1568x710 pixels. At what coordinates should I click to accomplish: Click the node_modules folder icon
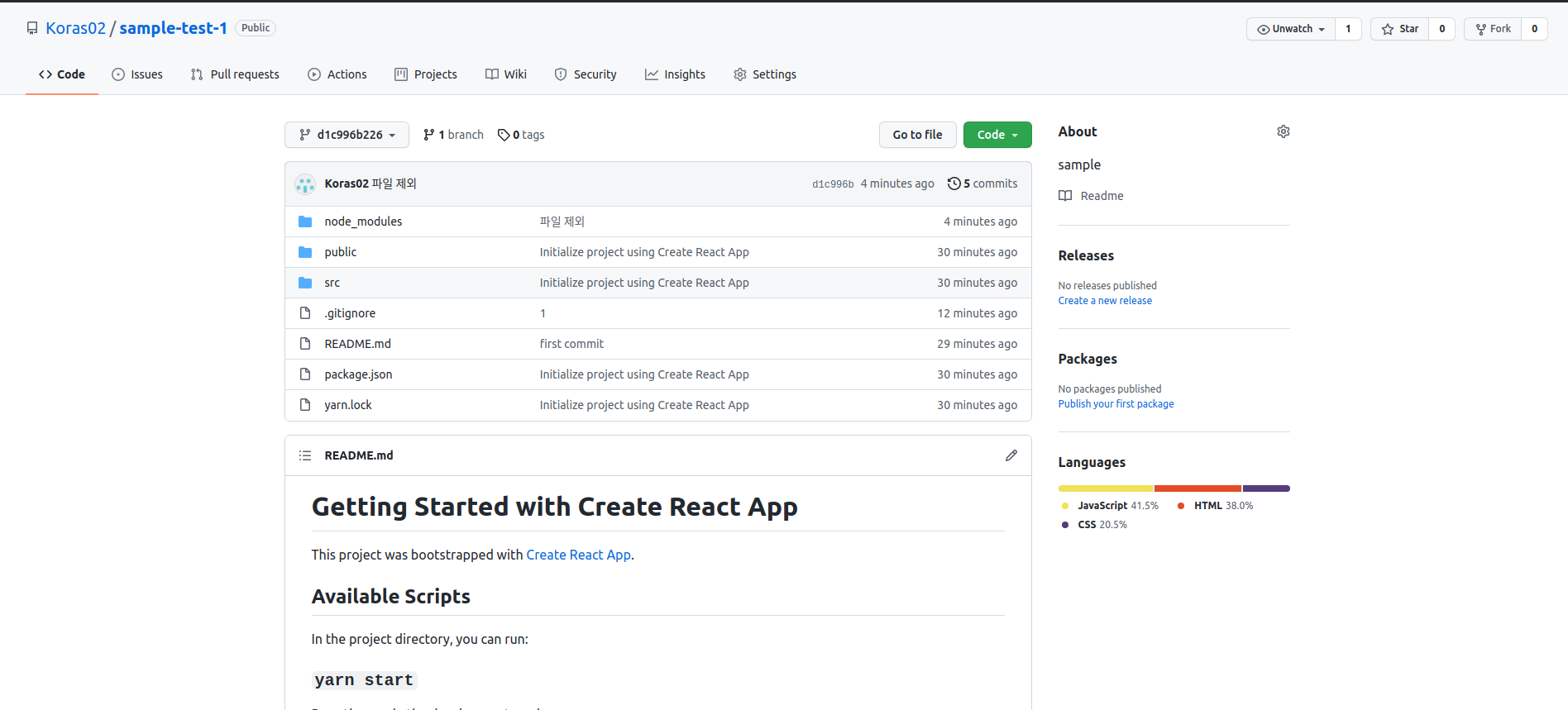tap(305, 222)
